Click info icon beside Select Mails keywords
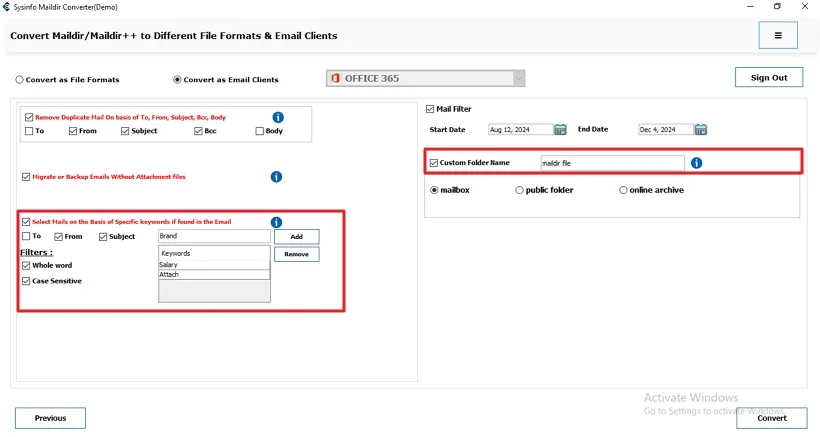 (276, 222)
